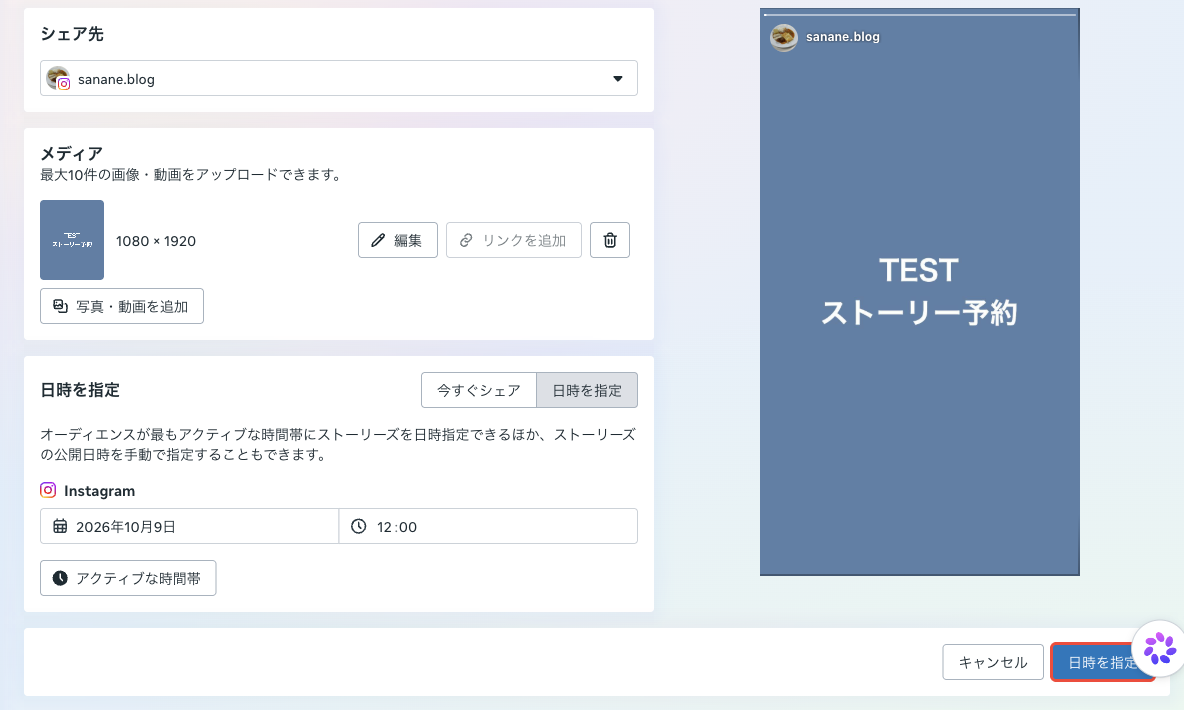Click the calendar icon in the date field
1184x710 pixels.
pos(60,526)
